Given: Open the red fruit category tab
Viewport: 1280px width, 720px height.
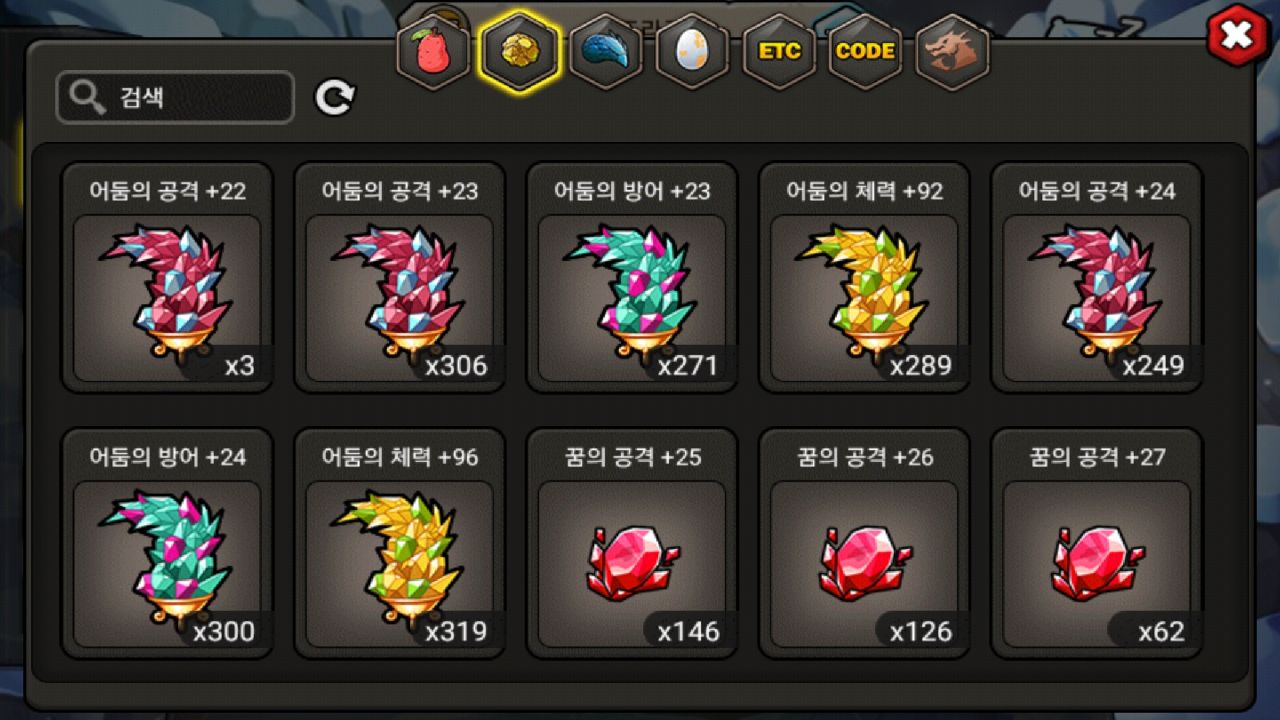Looking at the screenshot, I should pos(434,52).
